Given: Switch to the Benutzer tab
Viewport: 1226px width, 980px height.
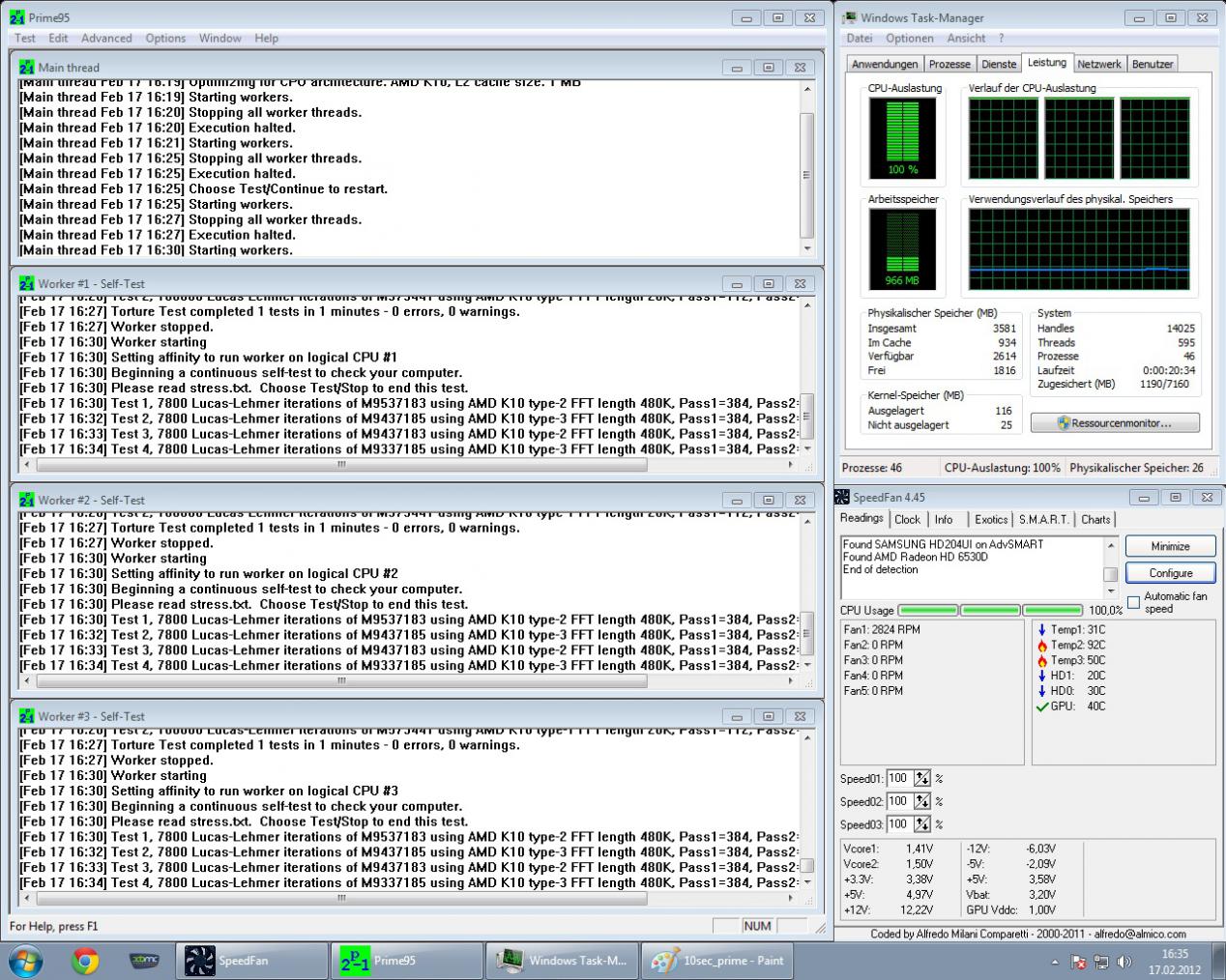Looking at the screenshot, I should 1153,64.
